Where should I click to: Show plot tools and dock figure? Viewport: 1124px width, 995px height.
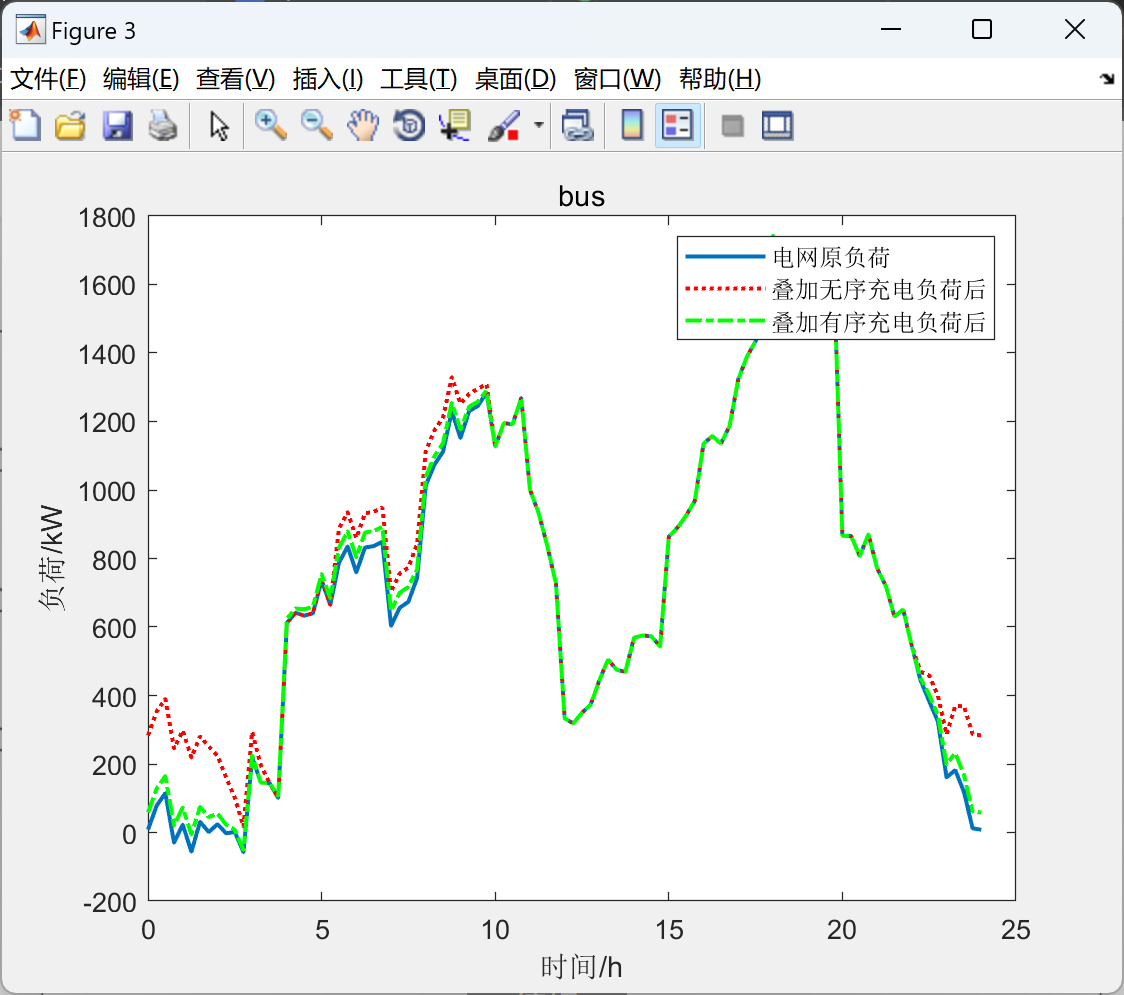click(777, 125)
